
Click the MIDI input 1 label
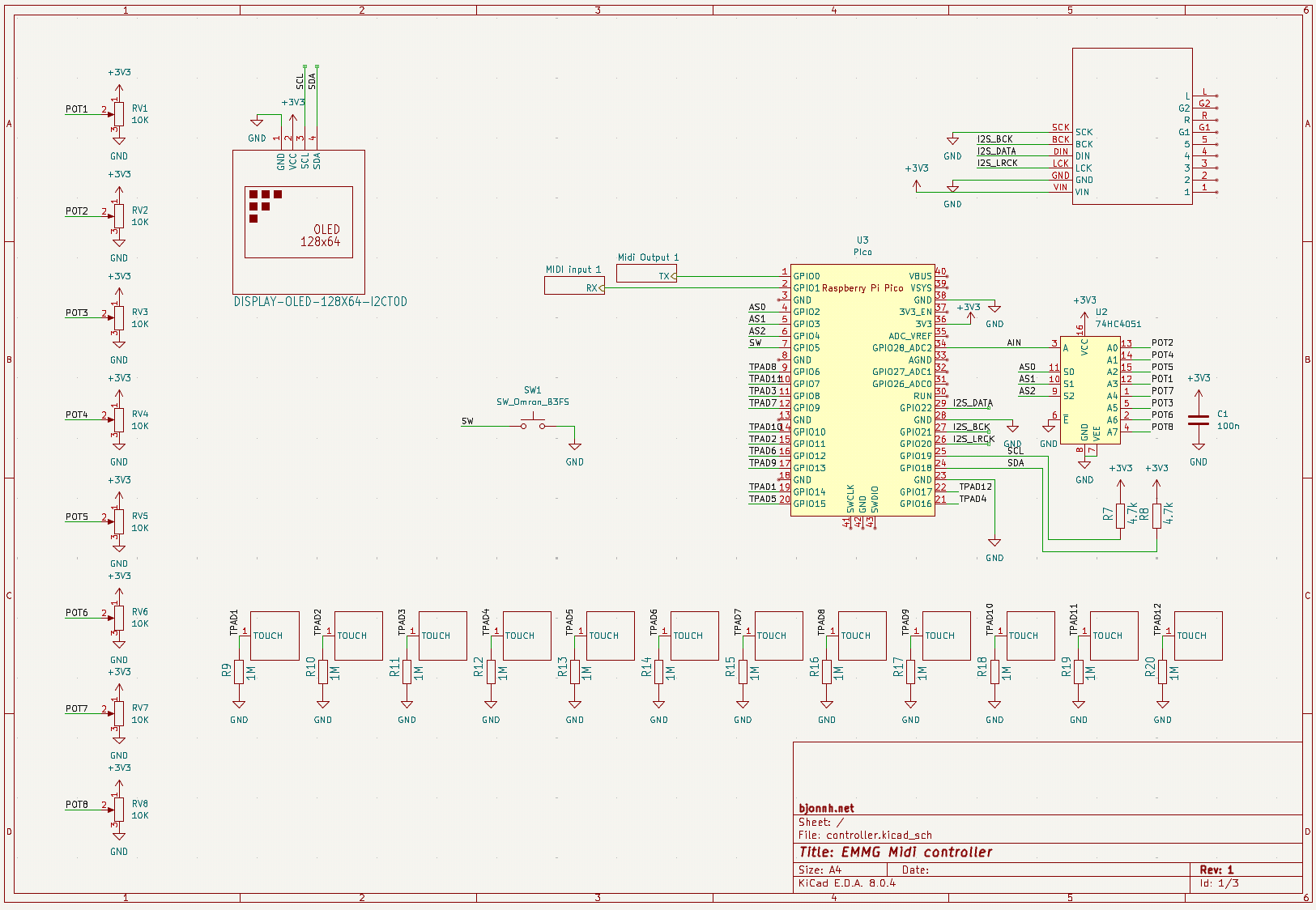[x=573, y=269]
